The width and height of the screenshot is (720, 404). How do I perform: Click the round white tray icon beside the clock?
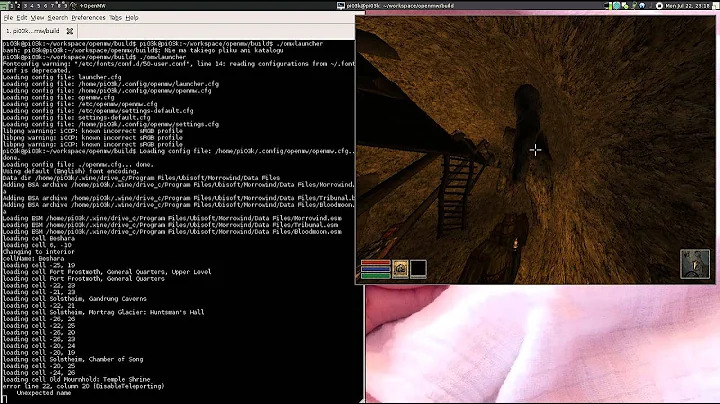click(x=659, y=6)
